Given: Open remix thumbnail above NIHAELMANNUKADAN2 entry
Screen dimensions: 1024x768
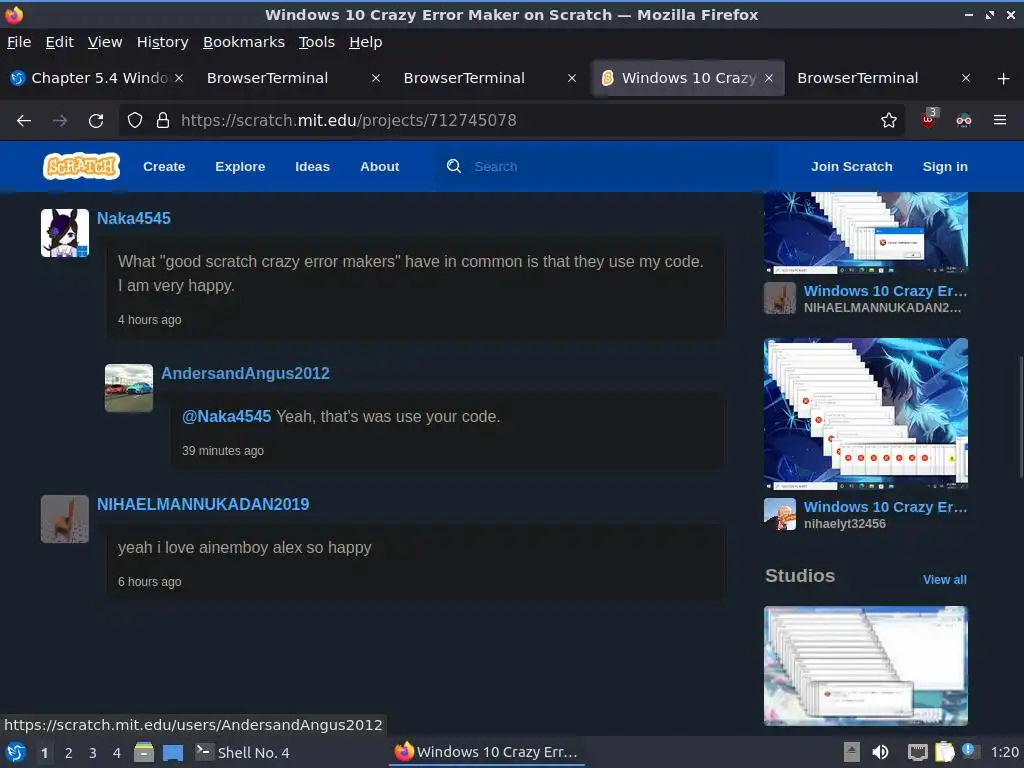Looking at the screenshot, I should coord(866,233).
